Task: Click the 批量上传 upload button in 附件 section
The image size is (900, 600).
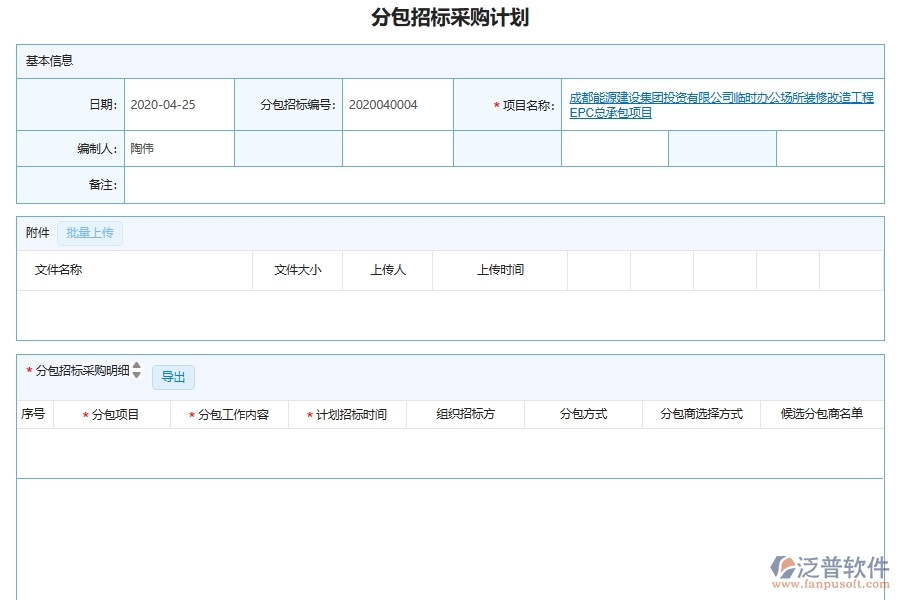Action: [x=90, y=232]
